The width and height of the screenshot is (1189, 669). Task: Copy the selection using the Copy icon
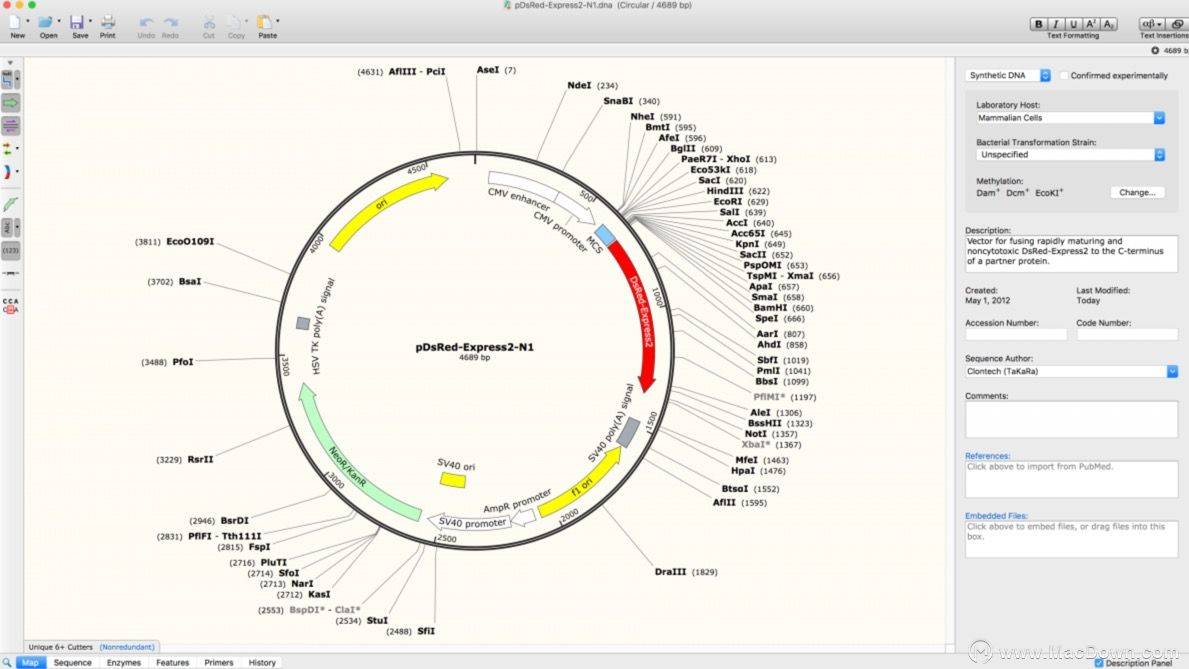pos(236,22)
